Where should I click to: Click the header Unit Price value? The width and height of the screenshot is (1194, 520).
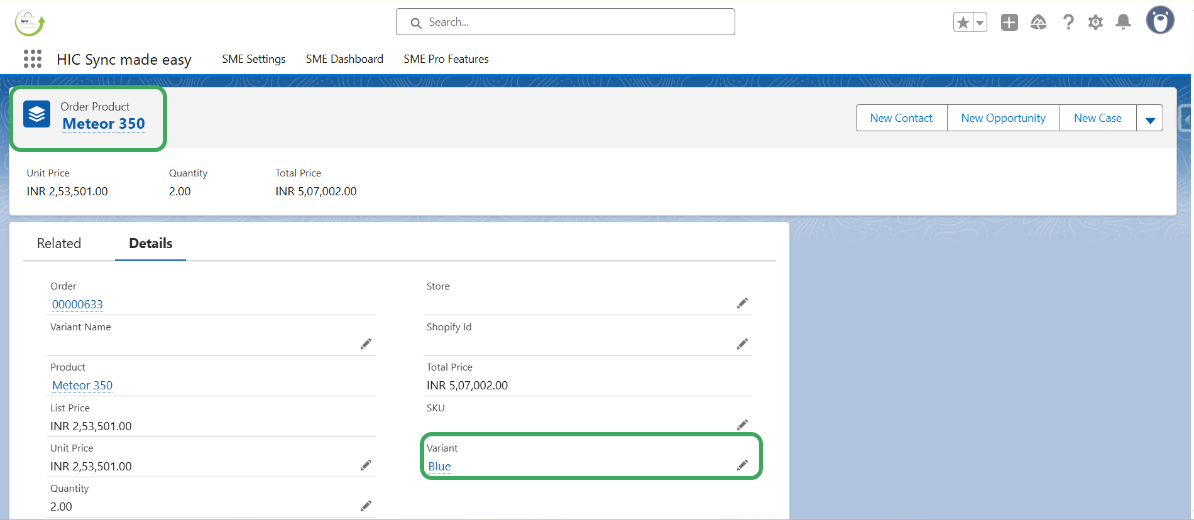[x=67, y=191]
